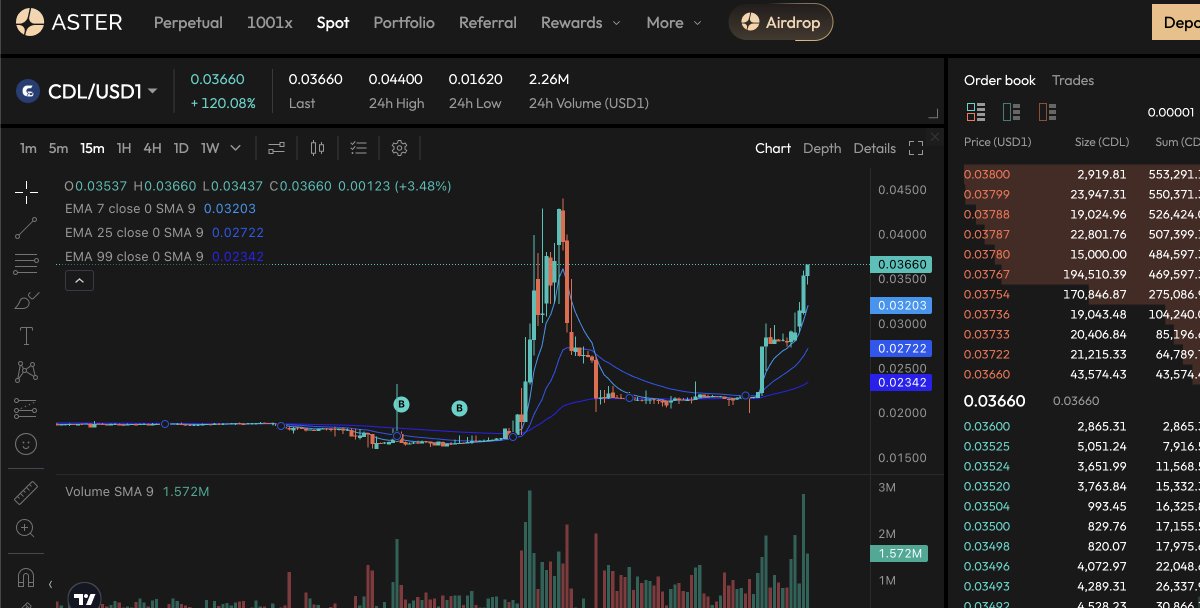The image size is (1200, 608).
Task: Select the 1H interval
Action: pos(124,148)
